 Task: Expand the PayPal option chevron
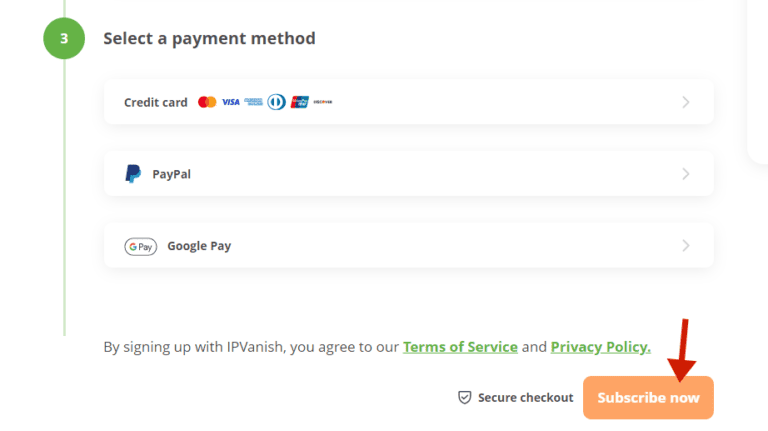click(685, 174)
